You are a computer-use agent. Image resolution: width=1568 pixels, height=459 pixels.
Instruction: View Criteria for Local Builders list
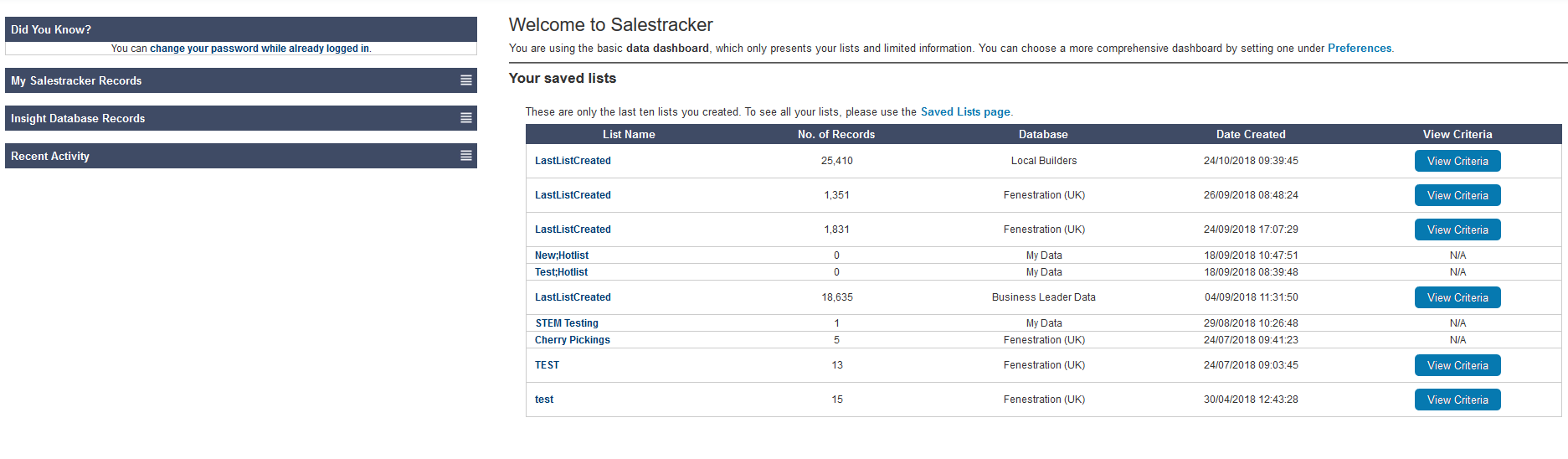pyautogui.click(x=1457, y=161)
